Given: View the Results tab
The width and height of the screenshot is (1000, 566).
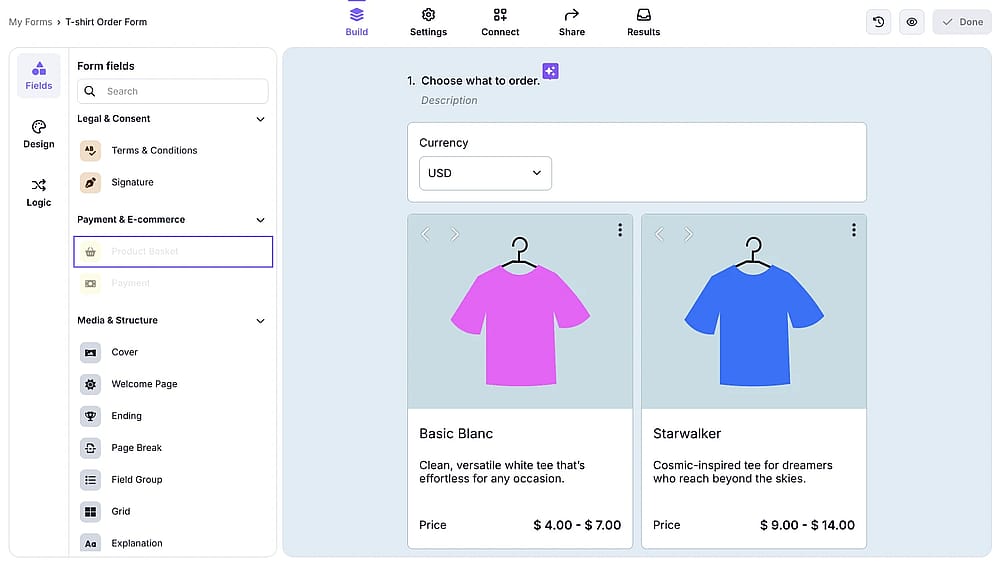Looking at the screenshot, I should (643, 22).
